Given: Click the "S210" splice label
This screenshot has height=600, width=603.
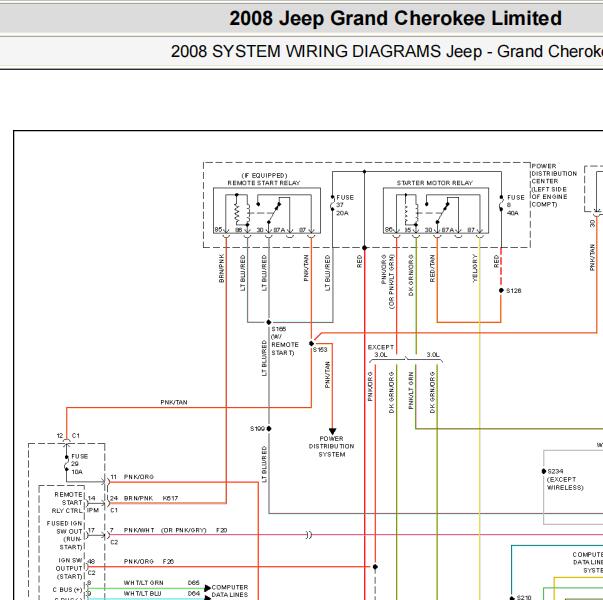Looking at the screenshot, I should [x=524, y=597].
